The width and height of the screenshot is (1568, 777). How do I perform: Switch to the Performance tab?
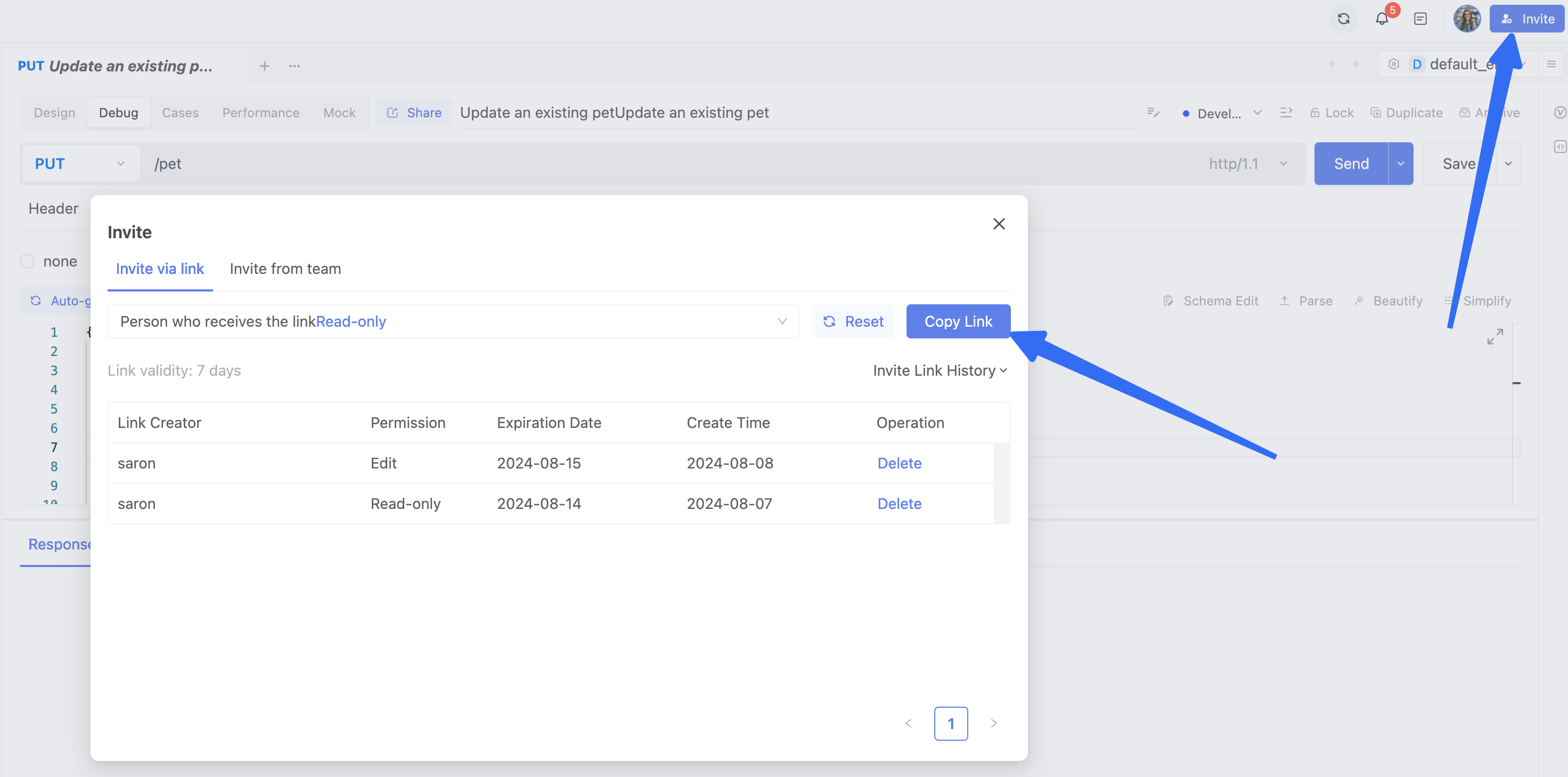pos(260,112)
